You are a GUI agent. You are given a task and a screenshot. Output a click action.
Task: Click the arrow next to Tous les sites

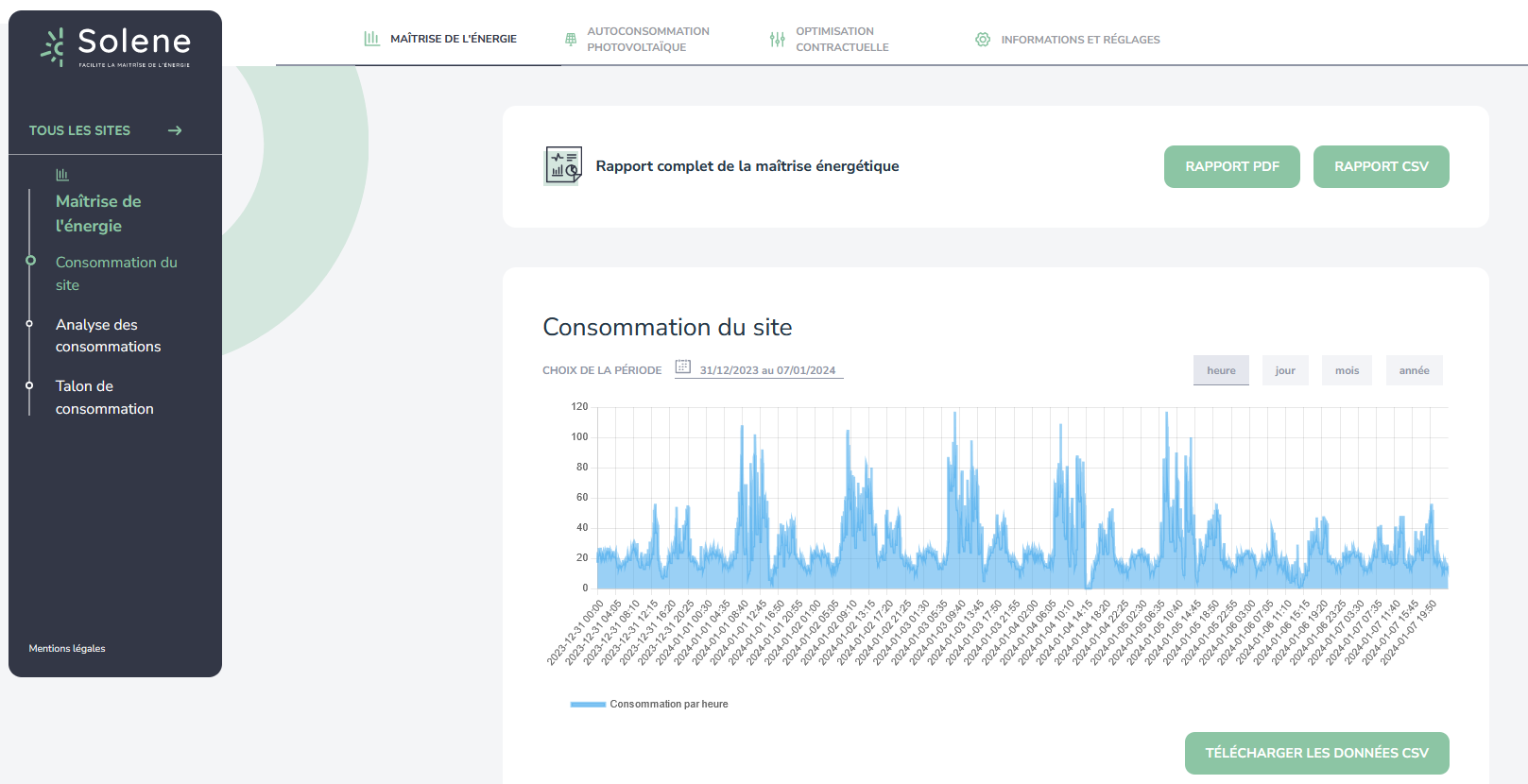[175, 130]
